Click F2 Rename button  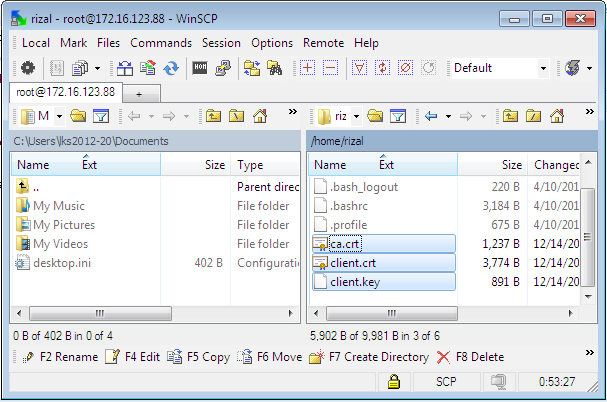(x=60, y=357)
